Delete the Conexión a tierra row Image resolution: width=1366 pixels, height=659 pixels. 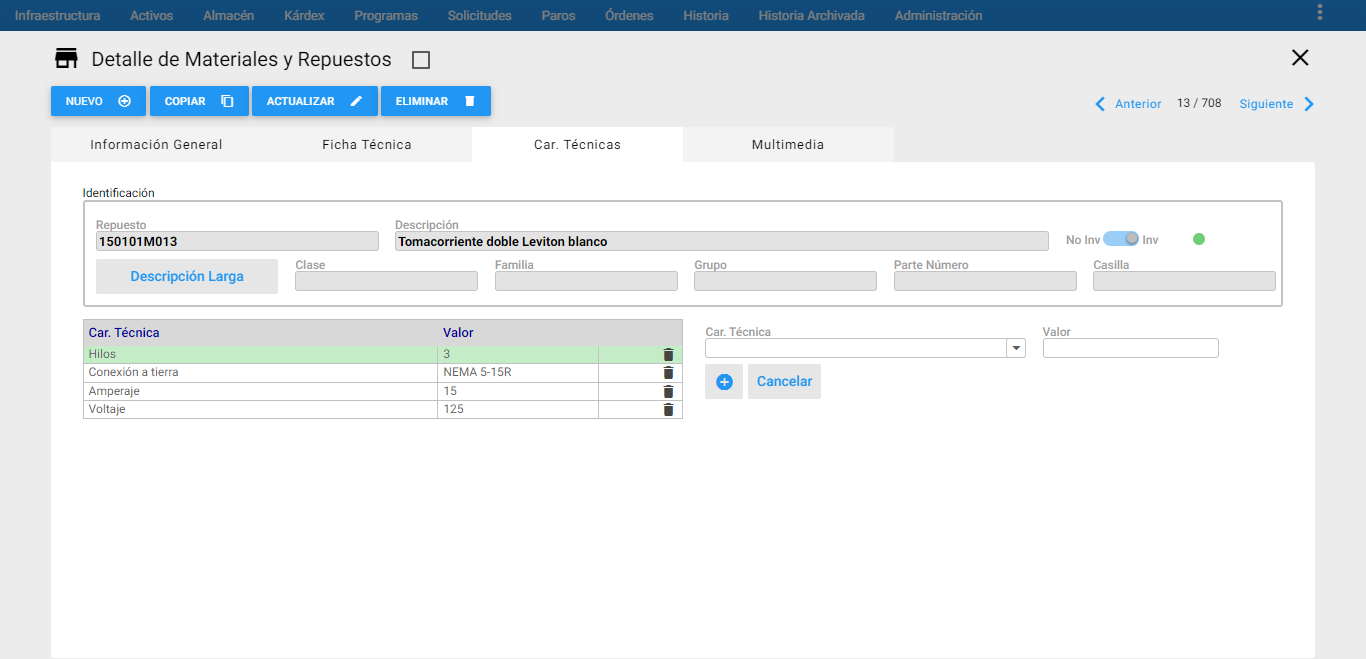pyautogui.click(x=668, y=373)
